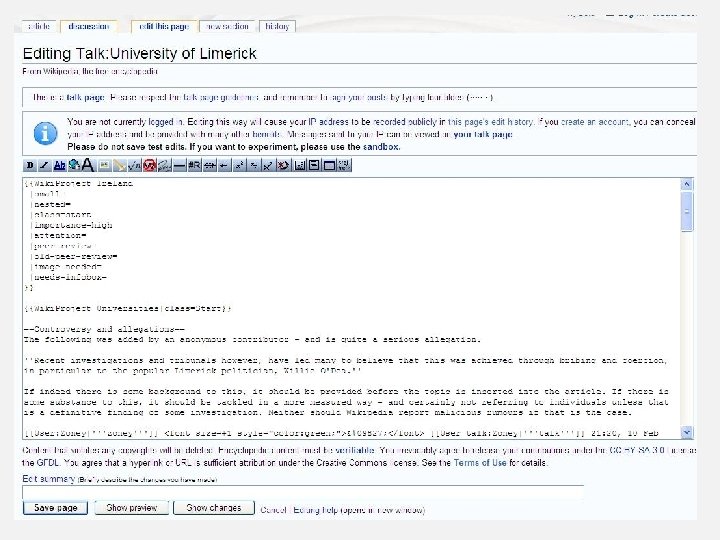Apply Bold text formatting

(30, 165)
